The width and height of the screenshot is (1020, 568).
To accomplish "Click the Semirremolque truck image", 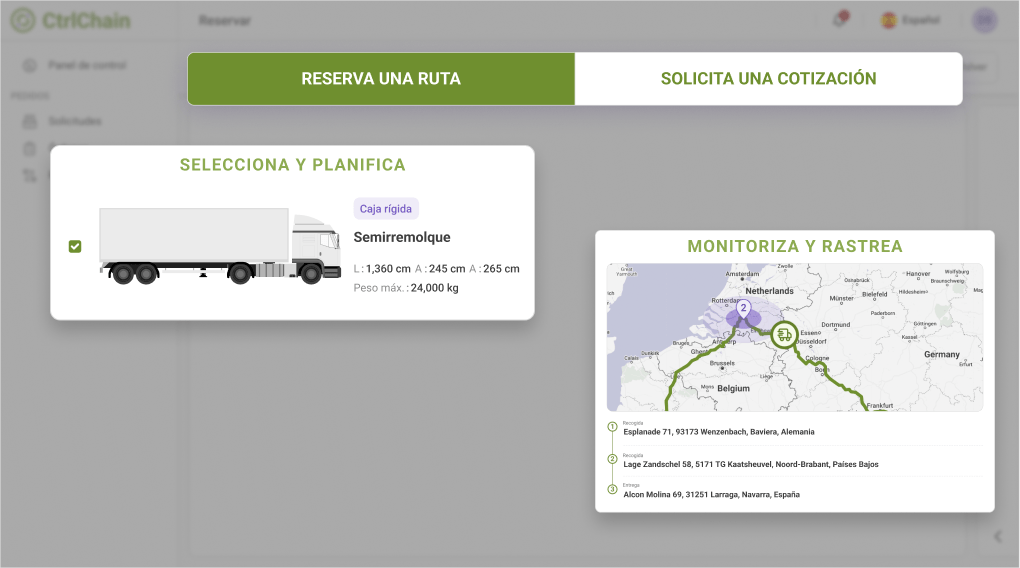I will pyautogui.click(x=220, y=246).
